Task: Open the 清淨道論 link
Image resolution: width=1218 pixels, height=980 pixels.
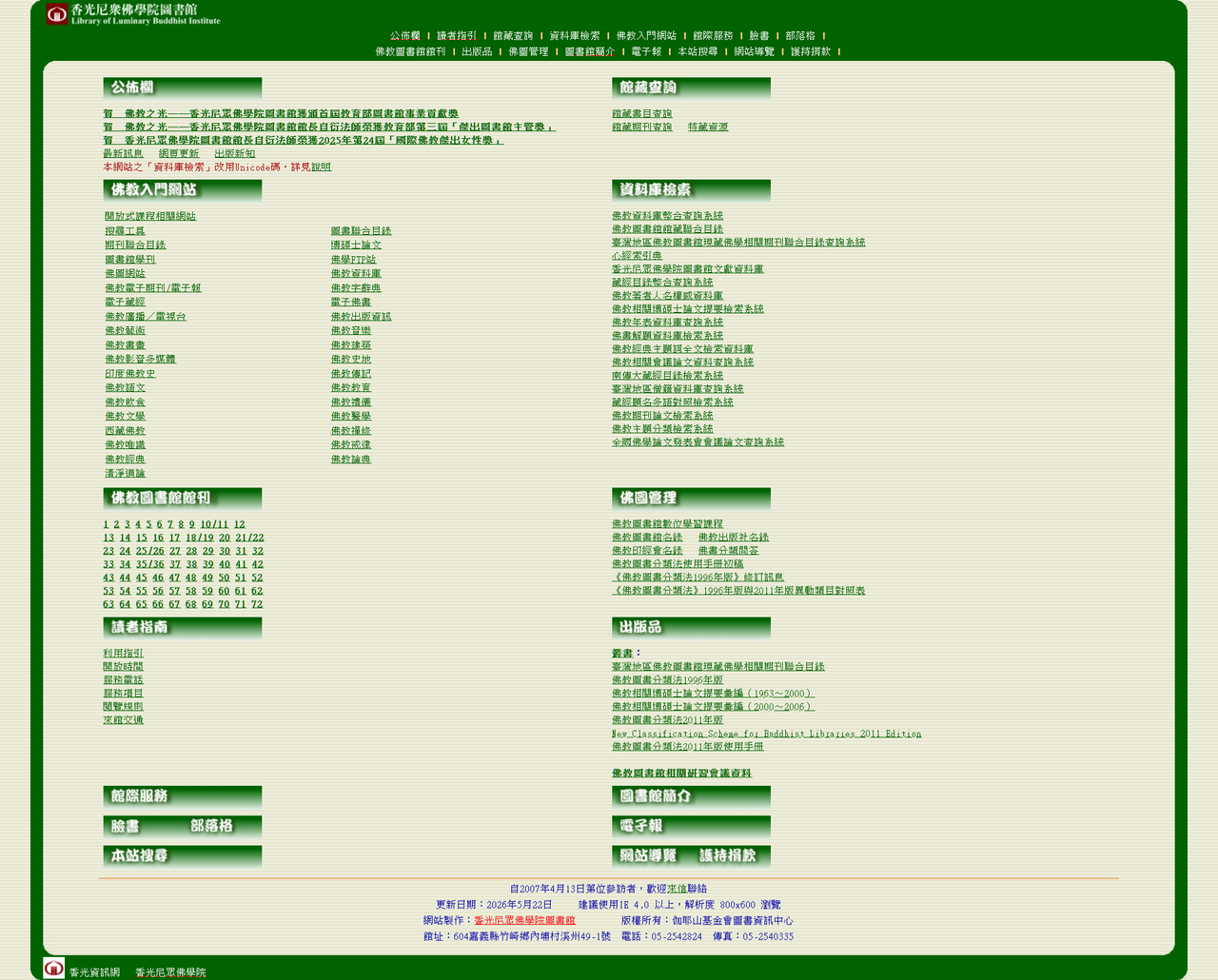Action: coord(126,474)
